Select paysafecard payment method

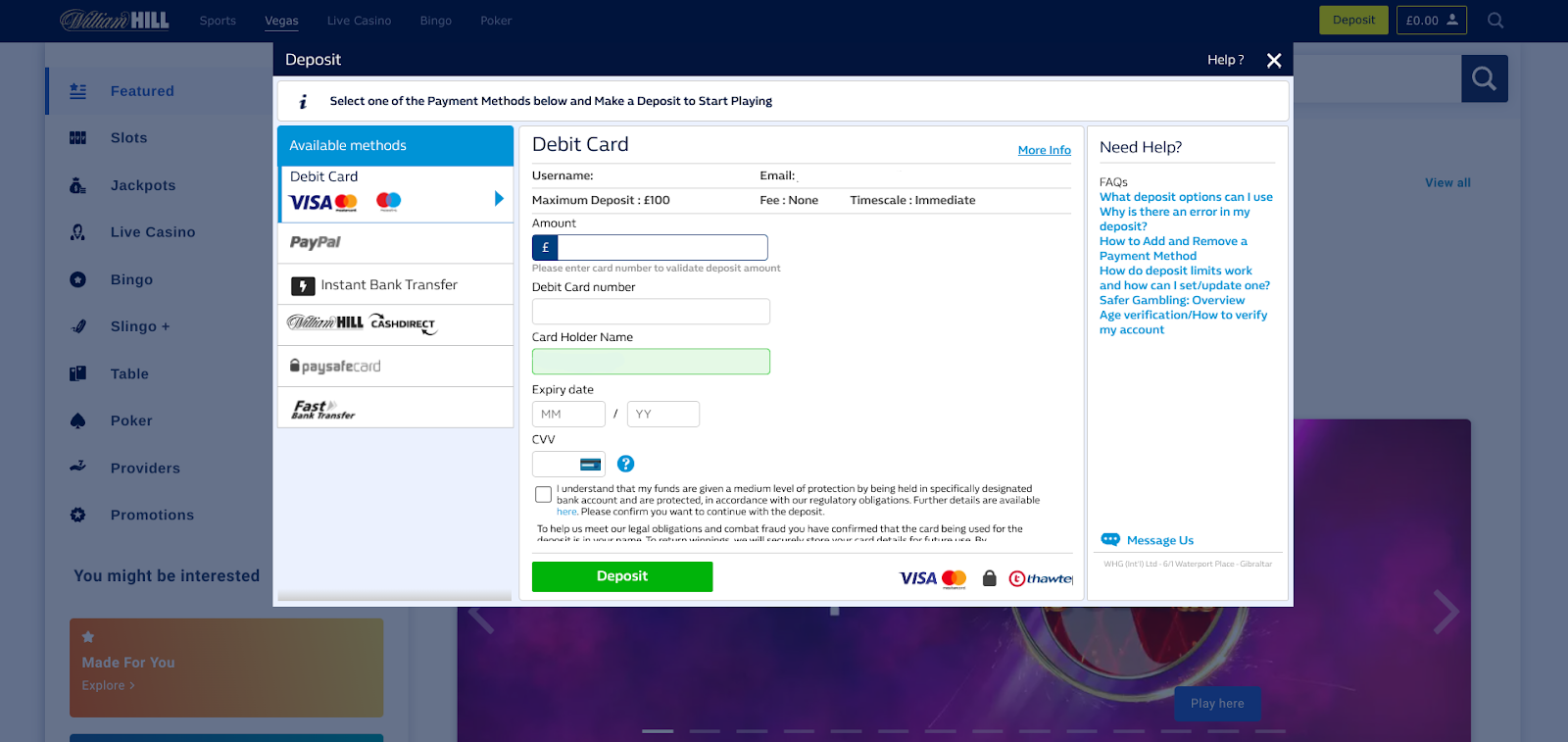tap(396, 367)
